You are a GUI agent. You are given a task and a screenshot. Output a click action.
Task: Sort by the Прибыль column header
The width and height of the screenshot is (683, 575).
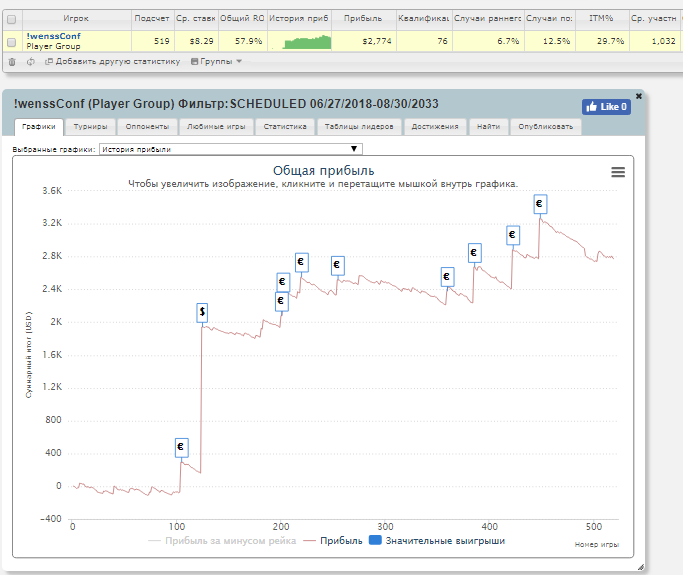363,19
